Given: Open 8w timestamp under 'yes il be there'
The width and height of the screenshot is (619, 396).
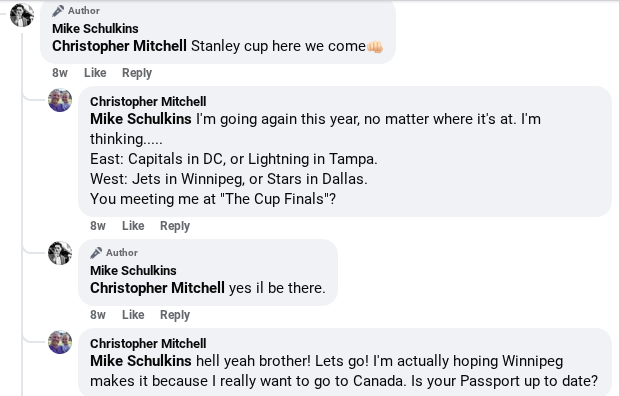Looking at the screenshot, I should coord(98,315).
